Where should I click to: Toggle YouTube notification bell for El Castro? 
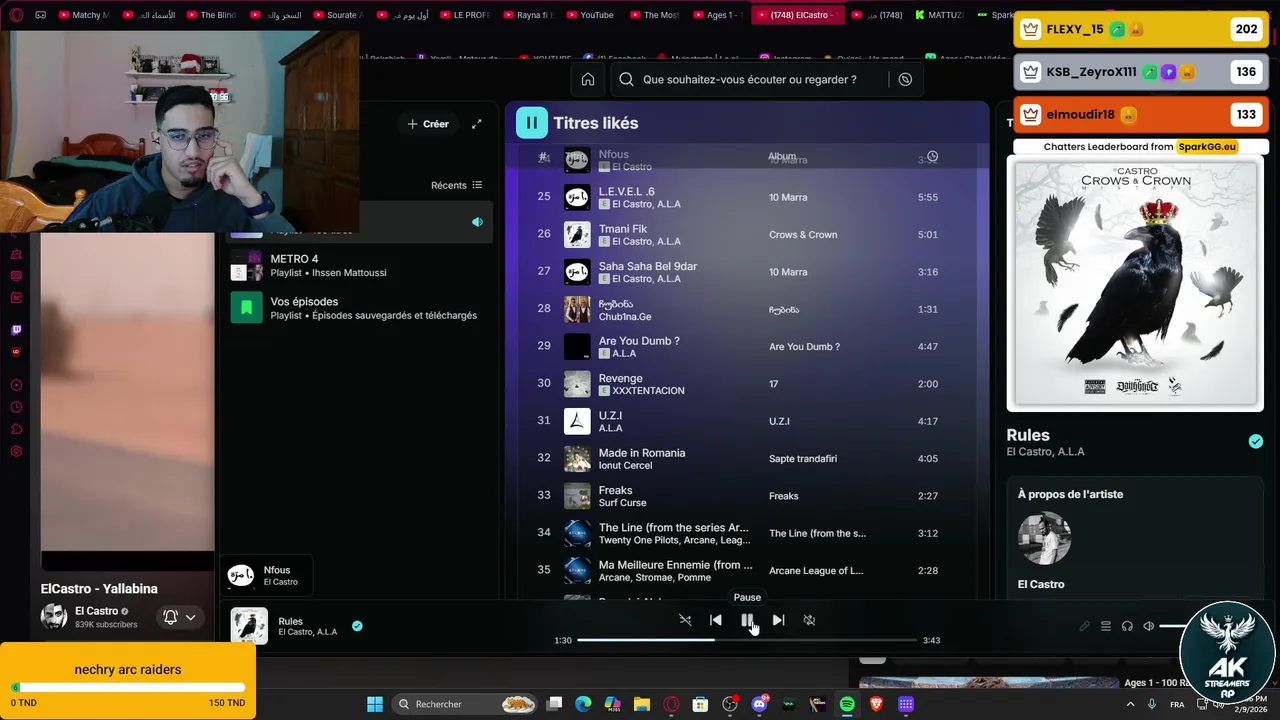pos(170,617)
